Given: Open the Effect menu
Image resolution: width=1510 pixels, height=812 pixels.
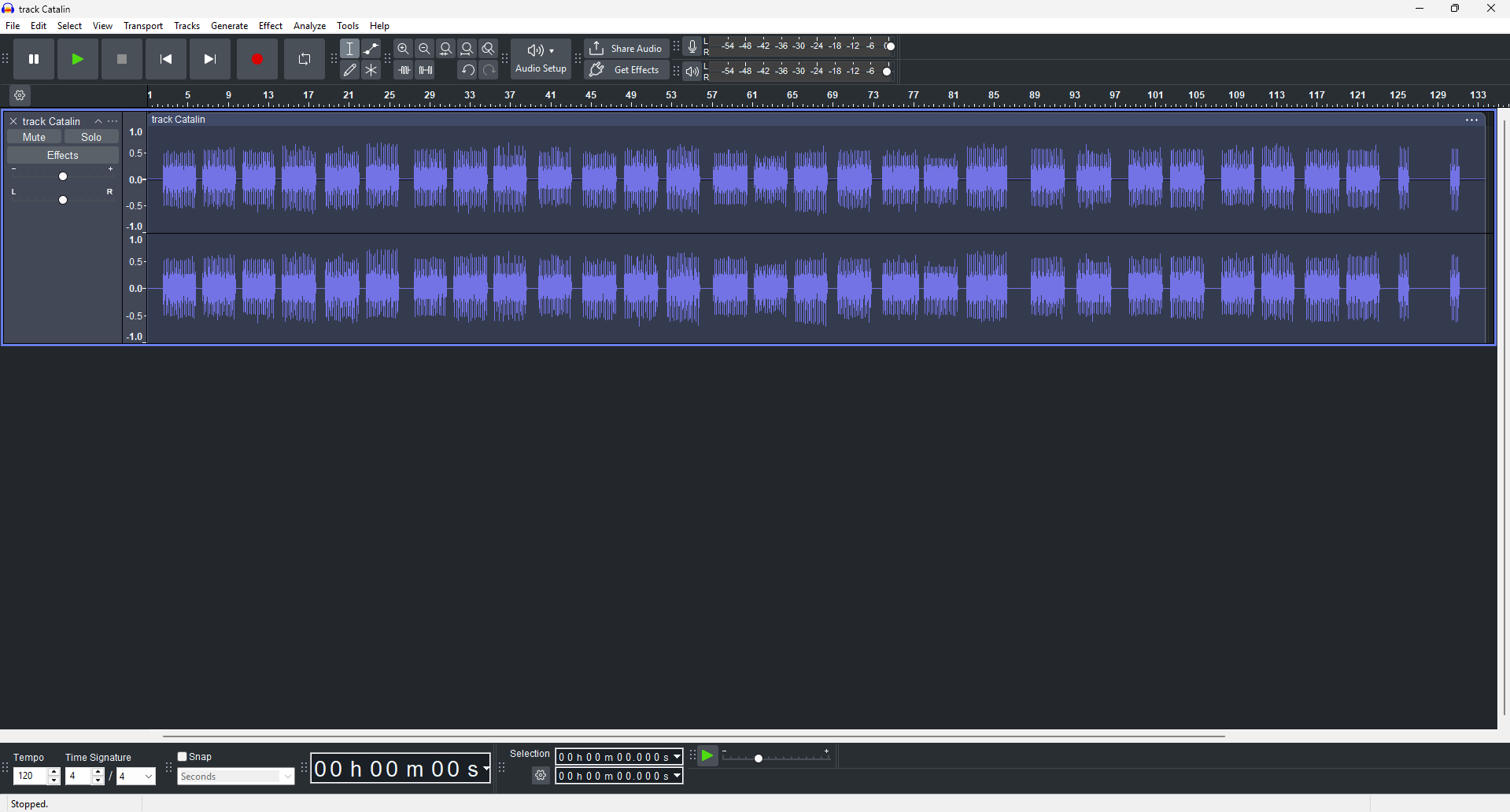Looking at the screenshot, I should (271, 26).
